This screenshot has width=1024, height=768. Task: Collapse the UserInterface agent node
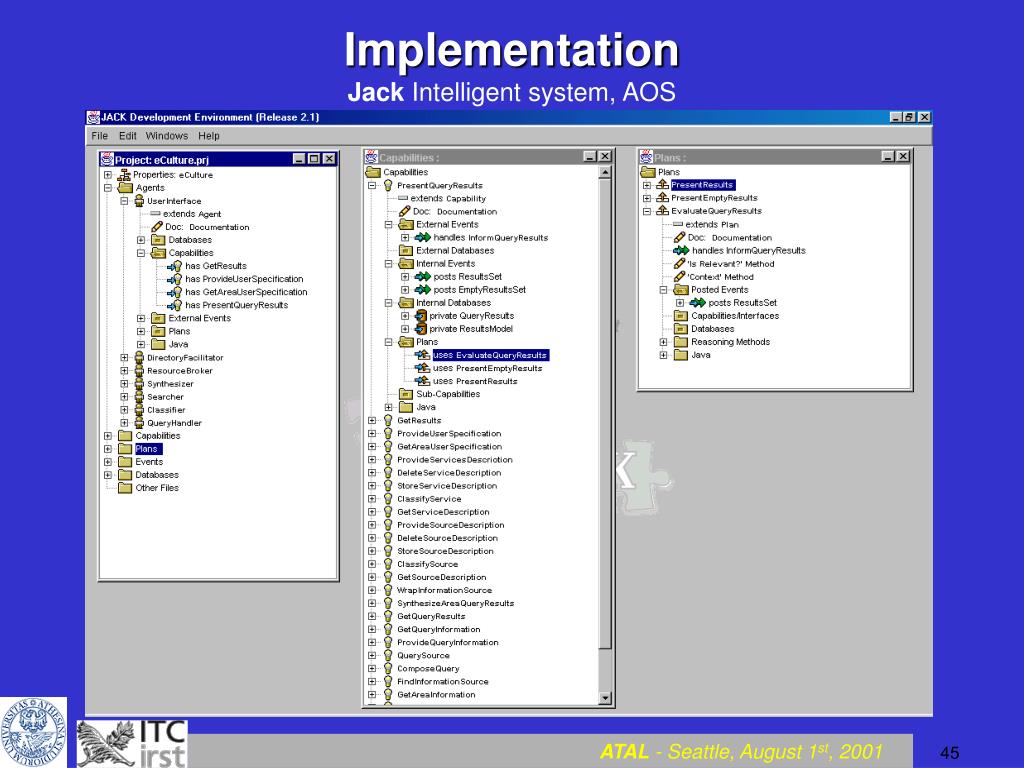tap(124, 201)
